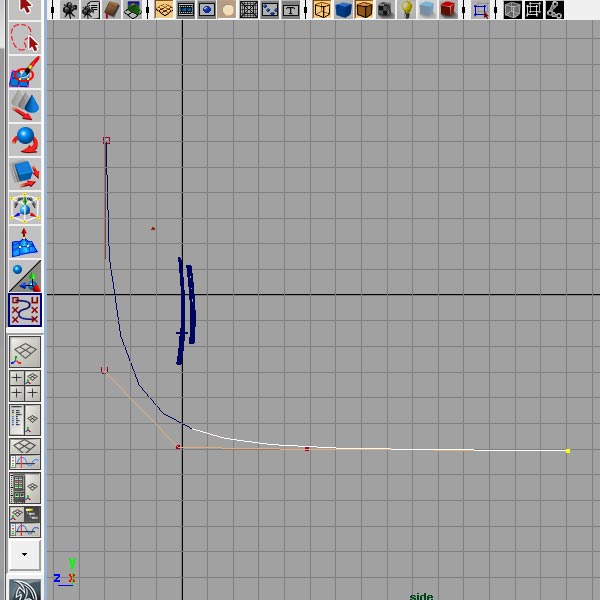
Task: Activate the Universal Manipulator tool
Action: point(24,208)
